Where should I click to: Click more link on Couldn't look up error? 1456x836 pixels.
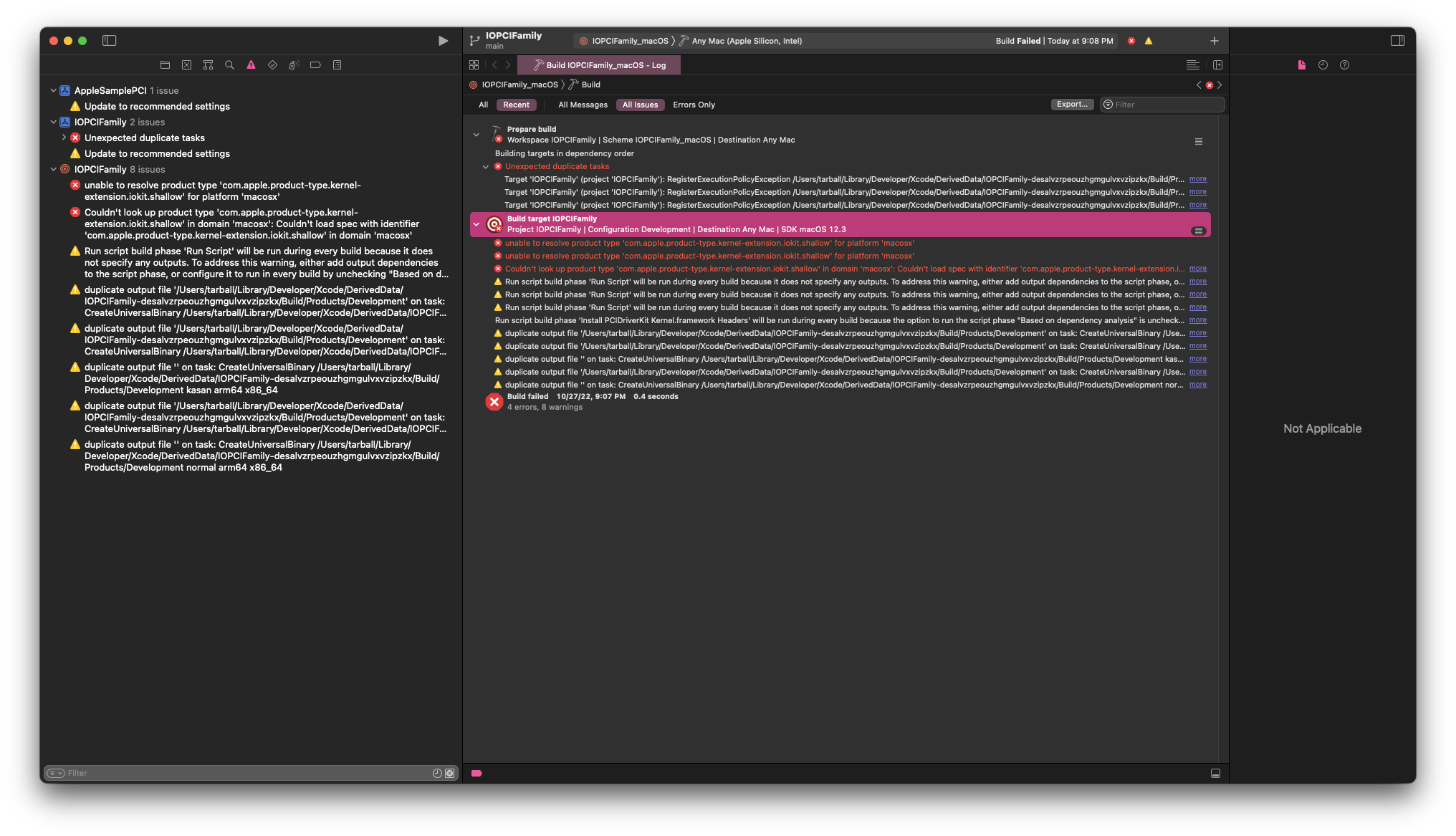(1197, 269)
